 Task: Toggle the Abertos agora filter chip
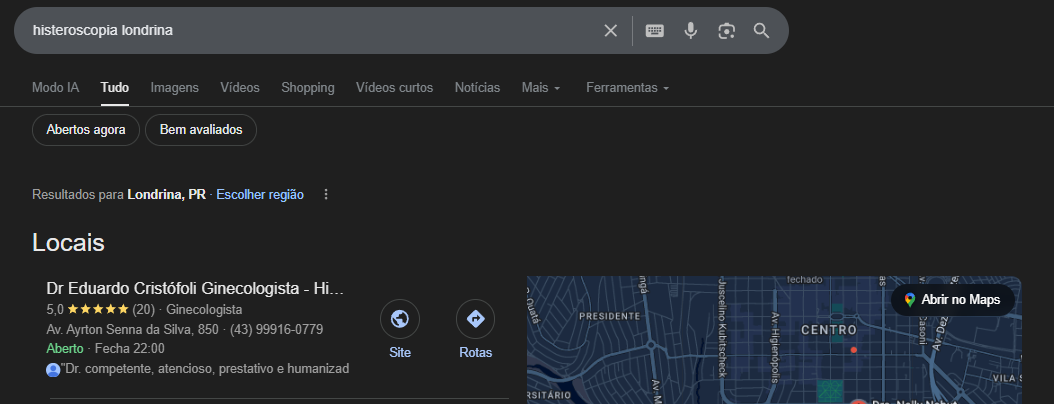point(86,130)
